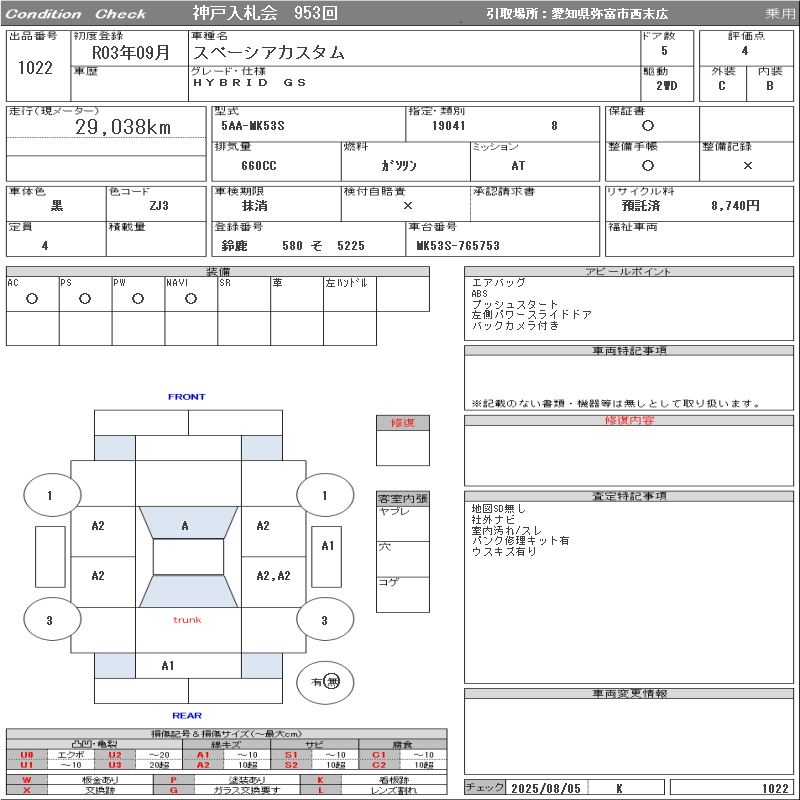This screenshot has width=800, height=800.
Task: Click the pickup location 愛知県弥富市西末広 text
Action: click(x=609, y=14)
